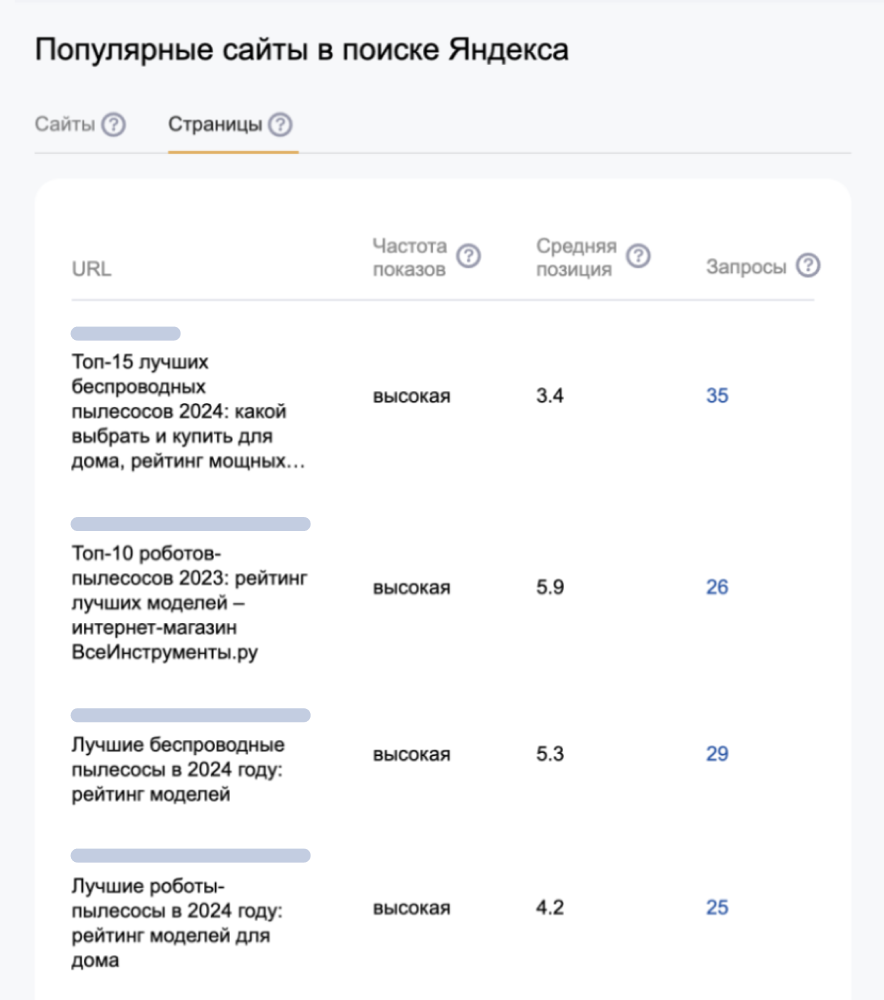Click title Лучшие роботы-пылесосы в 2024 году

[x=178, y=923]
